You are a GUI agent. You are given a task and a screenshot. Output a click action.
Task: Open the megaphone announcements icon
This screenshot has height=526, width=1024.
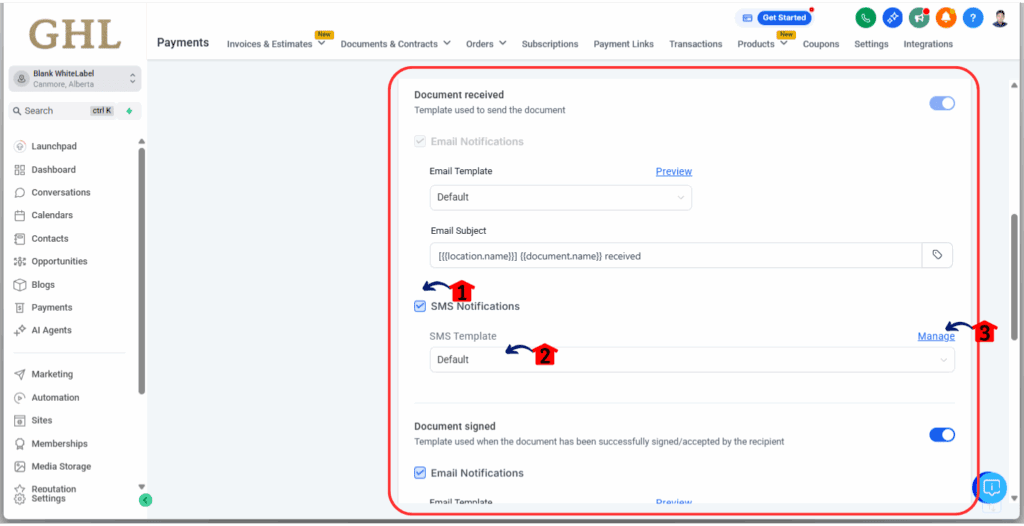[919, 18]
